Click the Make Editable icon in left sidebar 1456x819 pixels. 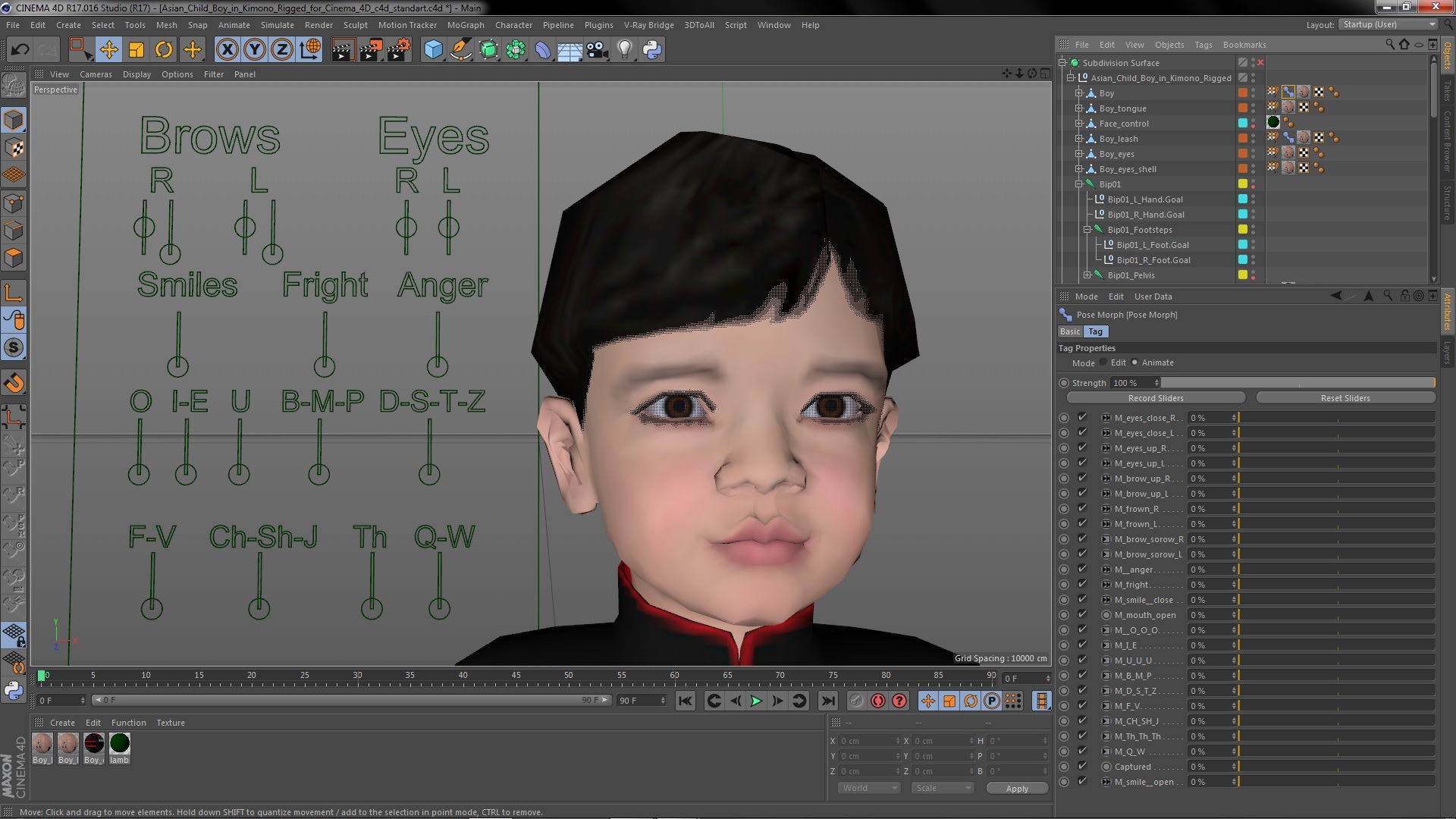pyautogui.click(x=14, y=85)
